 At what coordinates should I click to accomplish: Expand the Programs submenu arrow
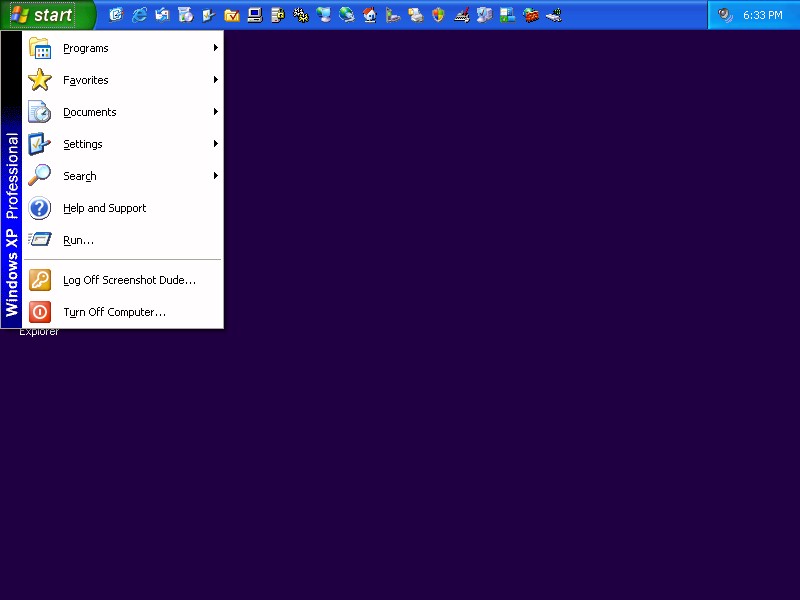point(216,47)
